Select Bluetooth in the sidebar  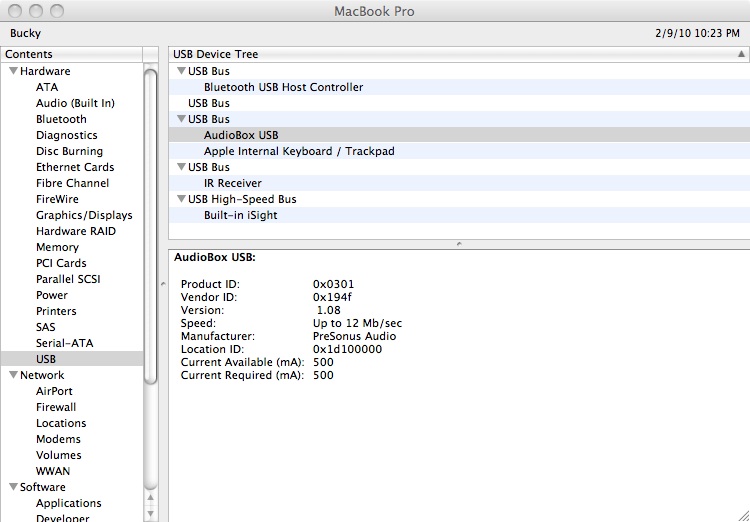click(61, 119)
